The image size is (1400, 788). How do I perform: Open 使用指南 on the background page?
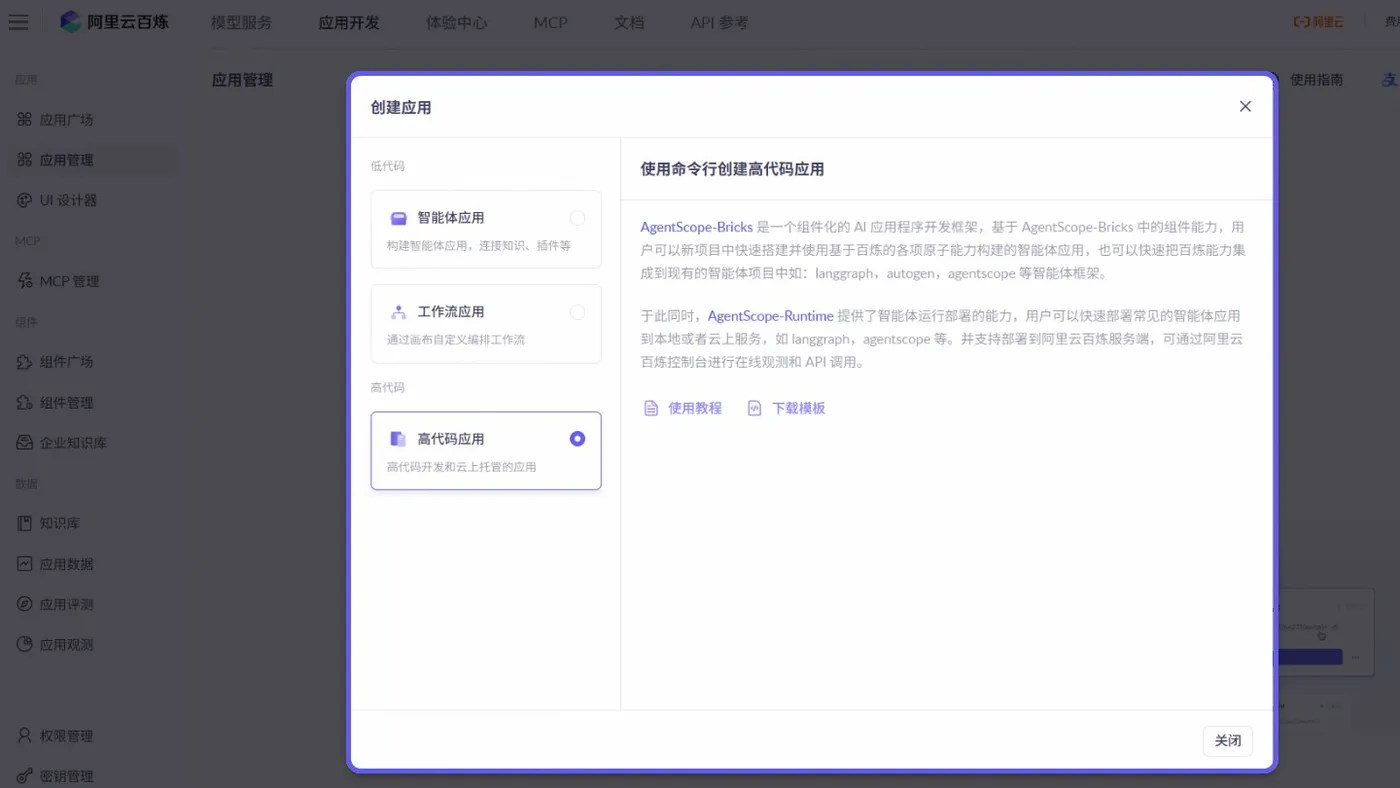[x=1316, y=80]
